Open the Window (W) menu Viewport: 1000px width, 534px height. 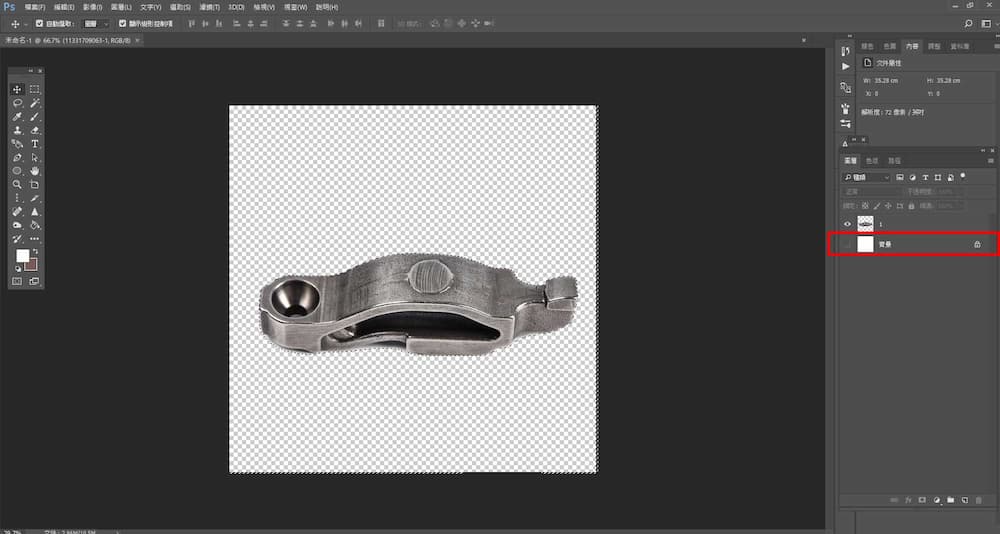[295, 7]
